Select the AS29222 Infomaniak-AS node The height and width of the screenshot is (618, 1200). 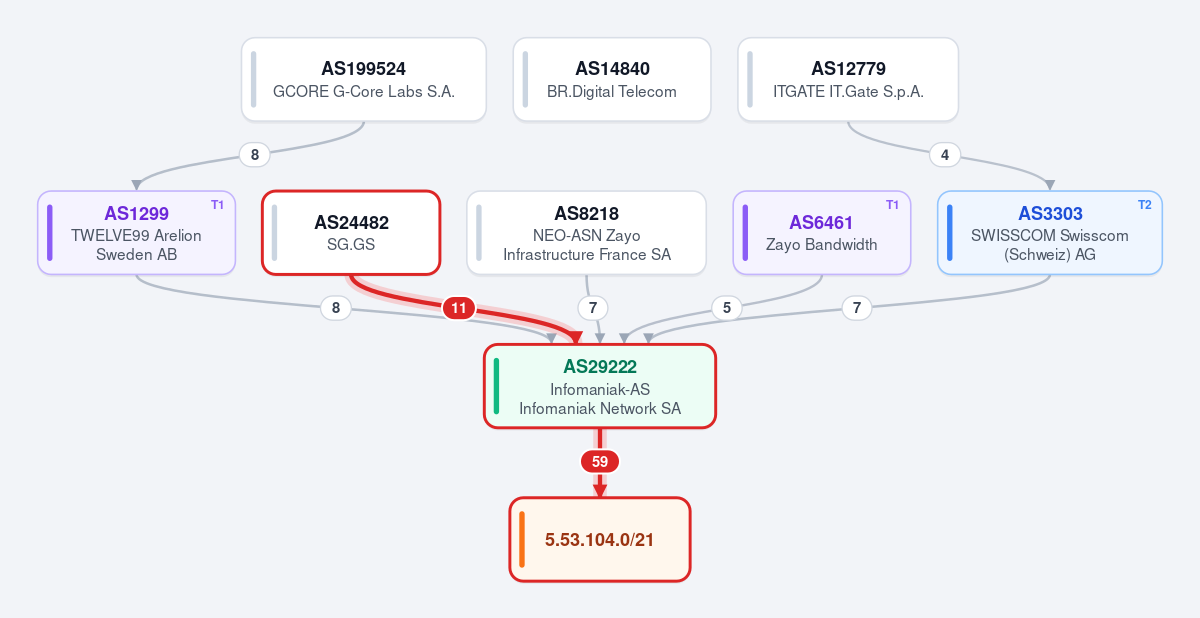[600, 386]
